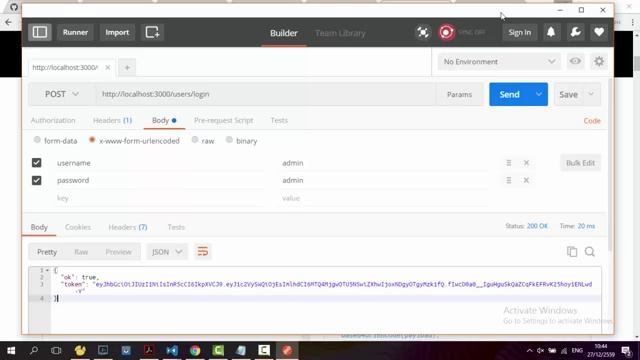Screen dimensions: 640x360
Task: Switch to the Builder tab
Action: click(x=284, y=33)
